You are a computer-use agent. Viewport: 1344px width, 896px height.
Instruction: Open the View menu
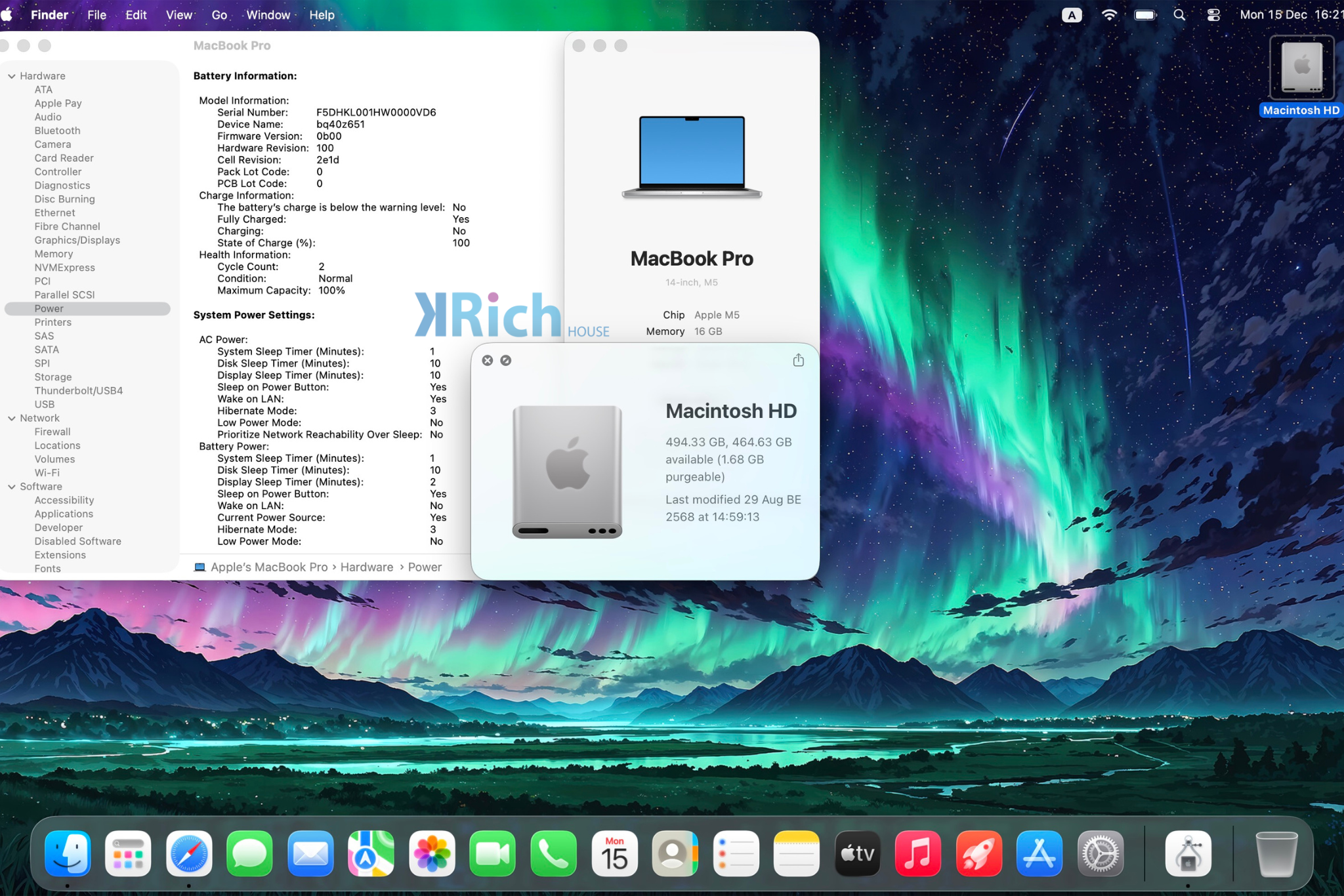pos(178,14)
